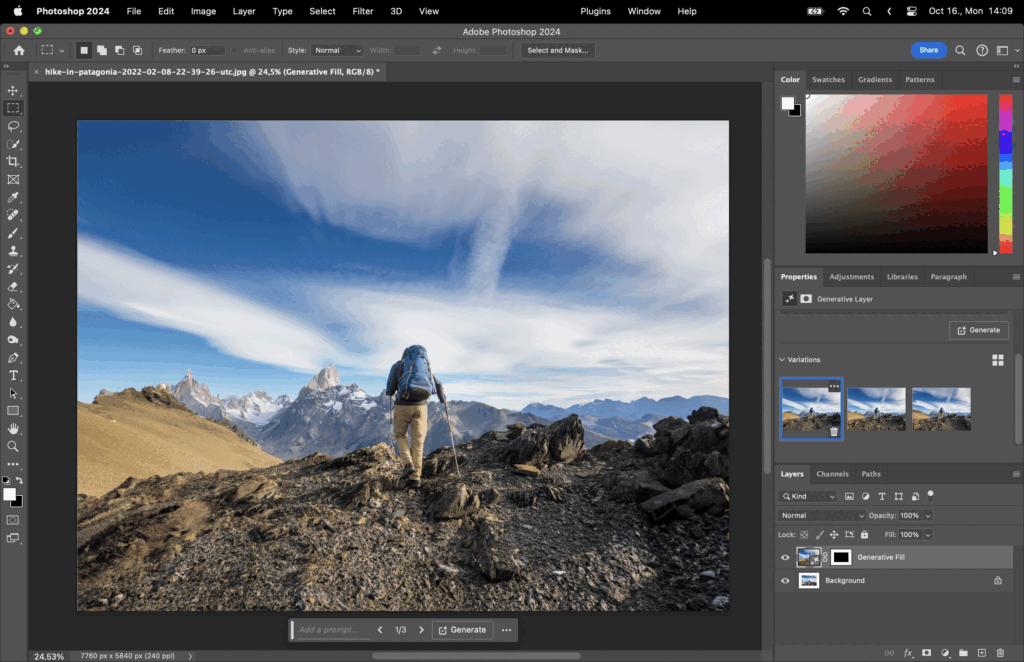Image resolution: width=1024 pixels, height=662 pixels.
Task: Click the Generate button in Properties
Action: tap(978, 330)
